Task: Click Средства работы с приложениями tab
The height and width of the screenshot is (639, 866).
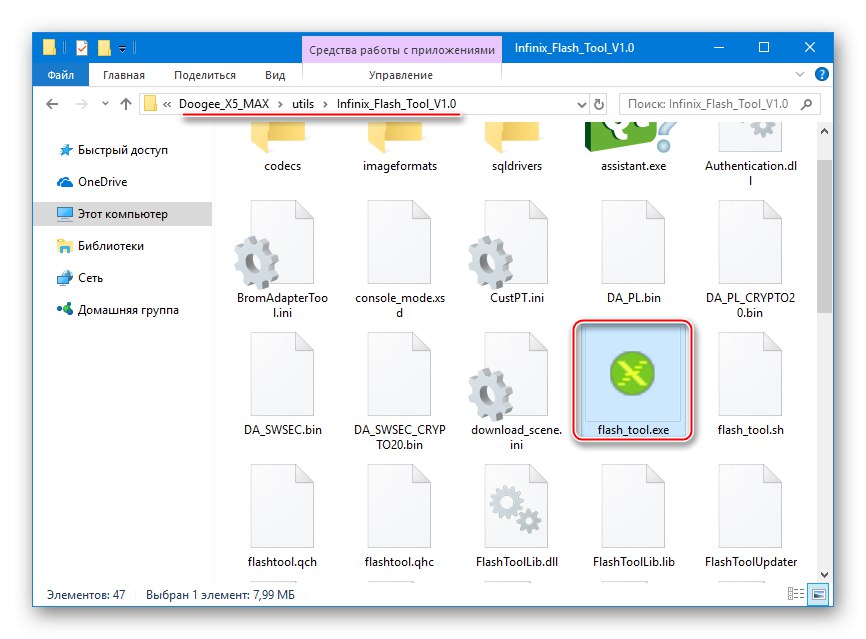Action: (x=402, y=50)
